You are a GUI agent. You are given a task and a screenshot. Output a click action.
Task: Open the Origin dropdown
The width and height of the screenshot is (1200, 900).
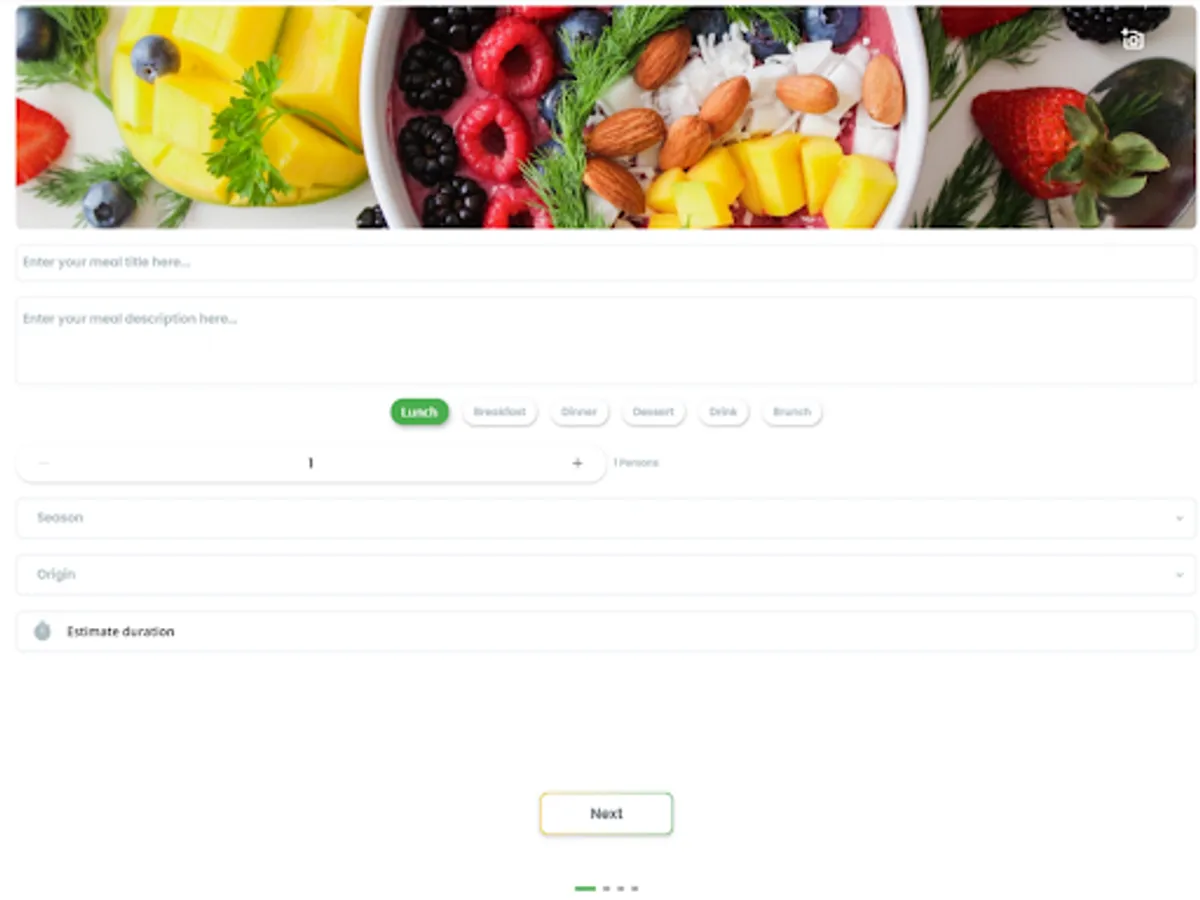(606, 575)
